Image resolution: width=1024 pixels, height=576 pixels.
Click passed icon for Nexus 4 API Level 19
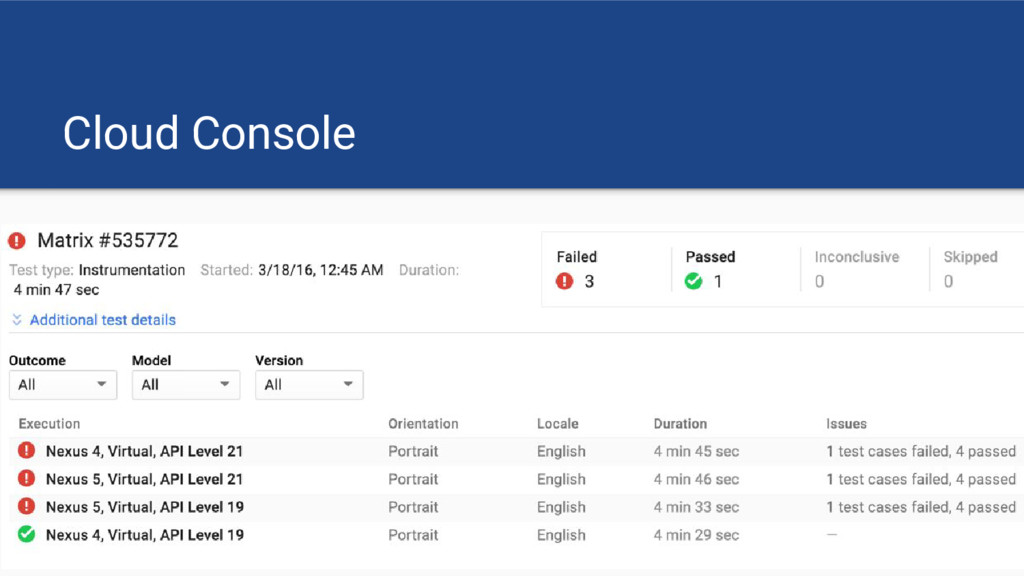[x=27, y=535]
